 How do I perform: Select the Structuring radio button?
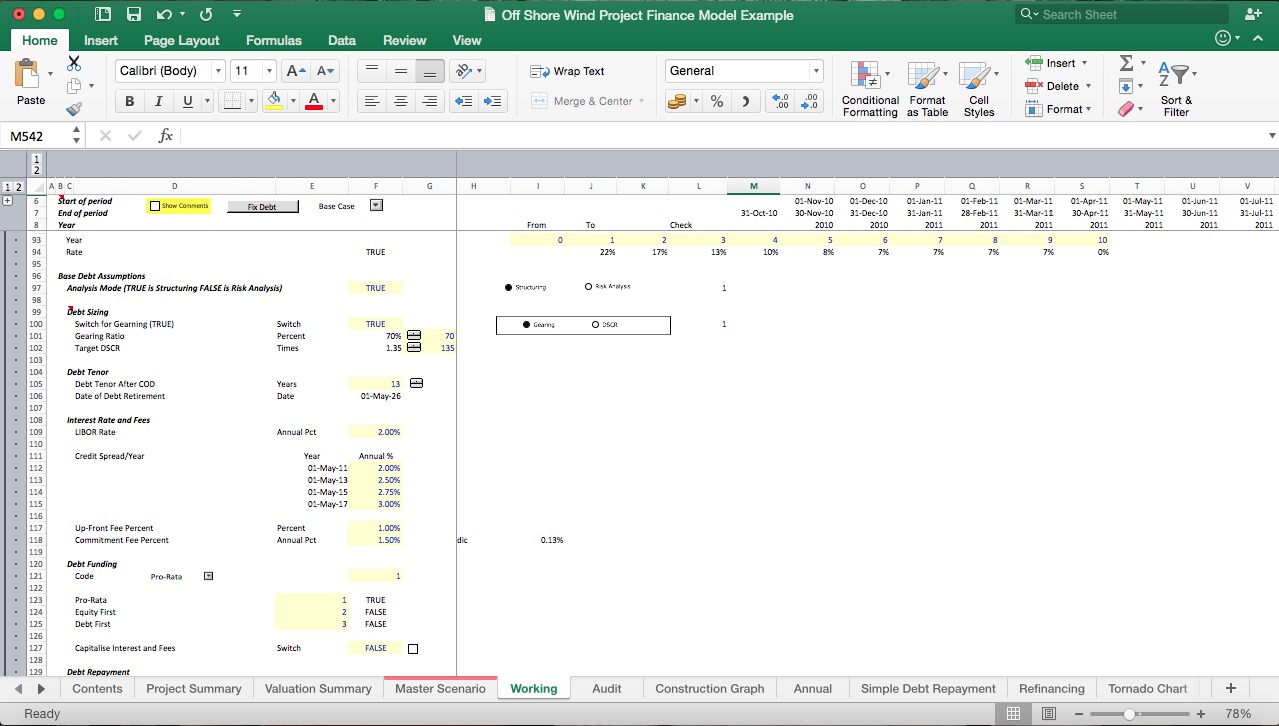(508, 287)
